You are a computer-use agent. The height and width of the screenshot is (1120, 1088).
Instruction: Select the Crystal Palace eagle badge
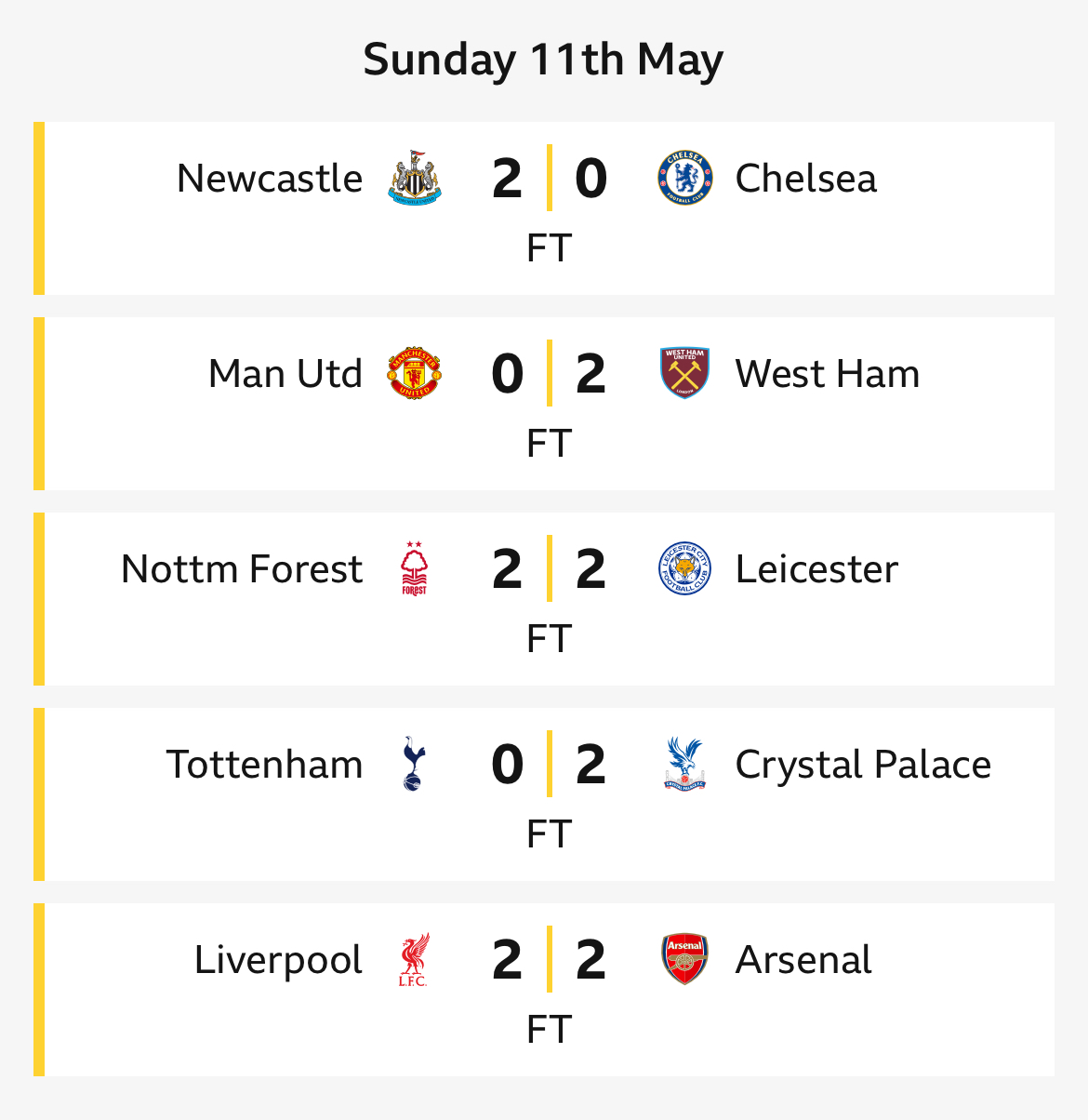[x=684, y=764]
